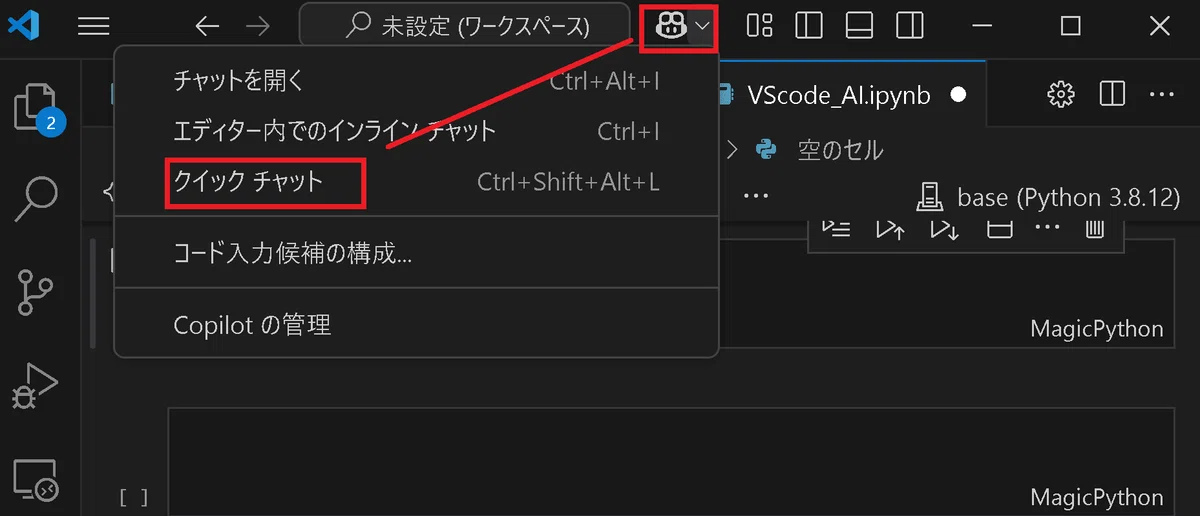Click the Run by Line icon
Image resolution: width=1200 pixels, height=516 pixels.
pos(836,229)
